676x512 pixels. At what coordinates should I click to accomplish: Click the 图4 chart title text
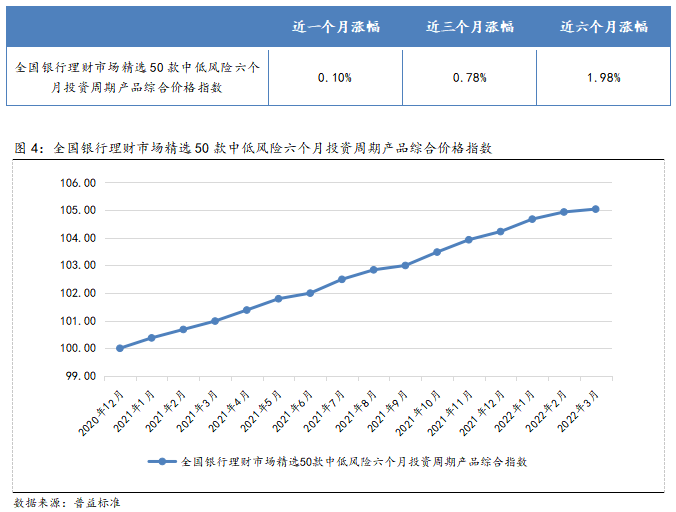(x=253, y=147)
